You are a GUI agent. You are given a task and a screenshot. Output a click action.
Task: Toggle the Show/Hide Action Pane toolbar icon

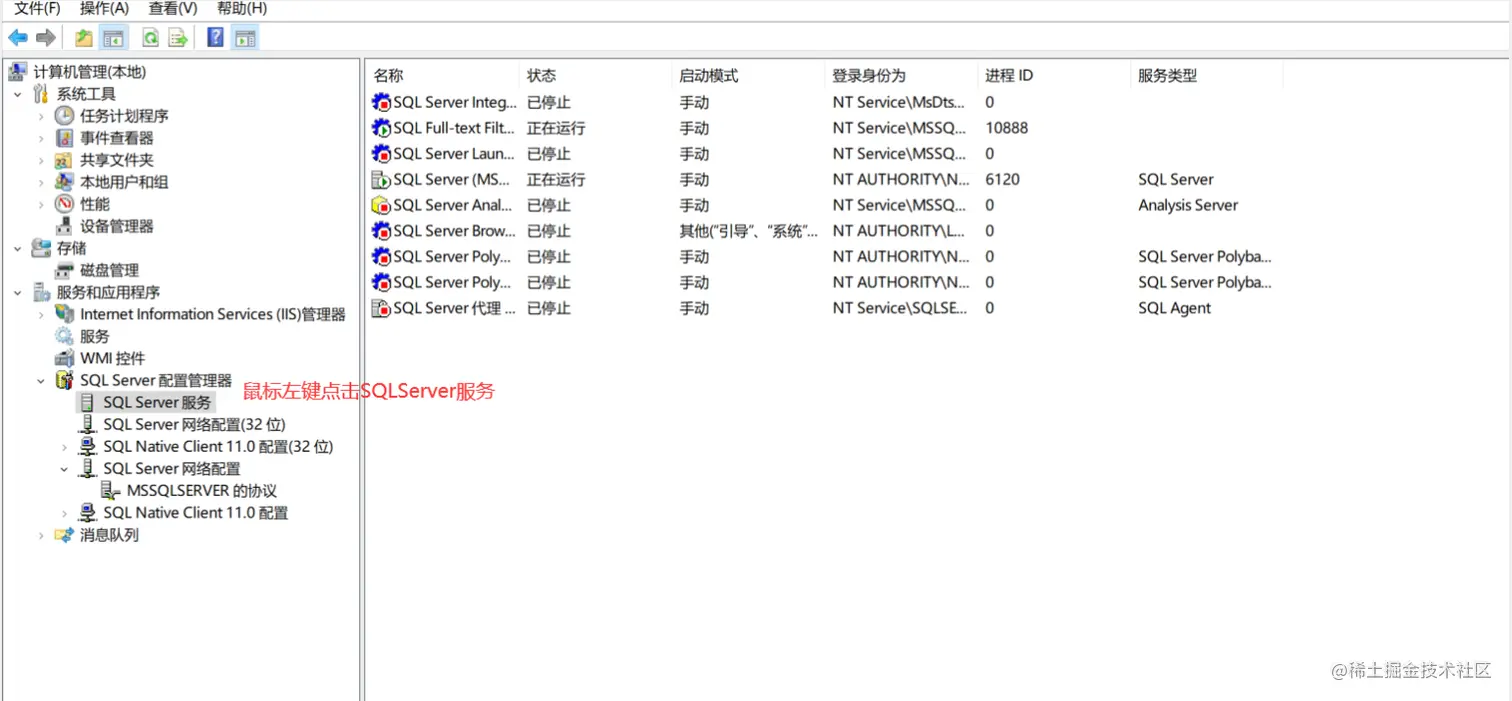point(245,38)
